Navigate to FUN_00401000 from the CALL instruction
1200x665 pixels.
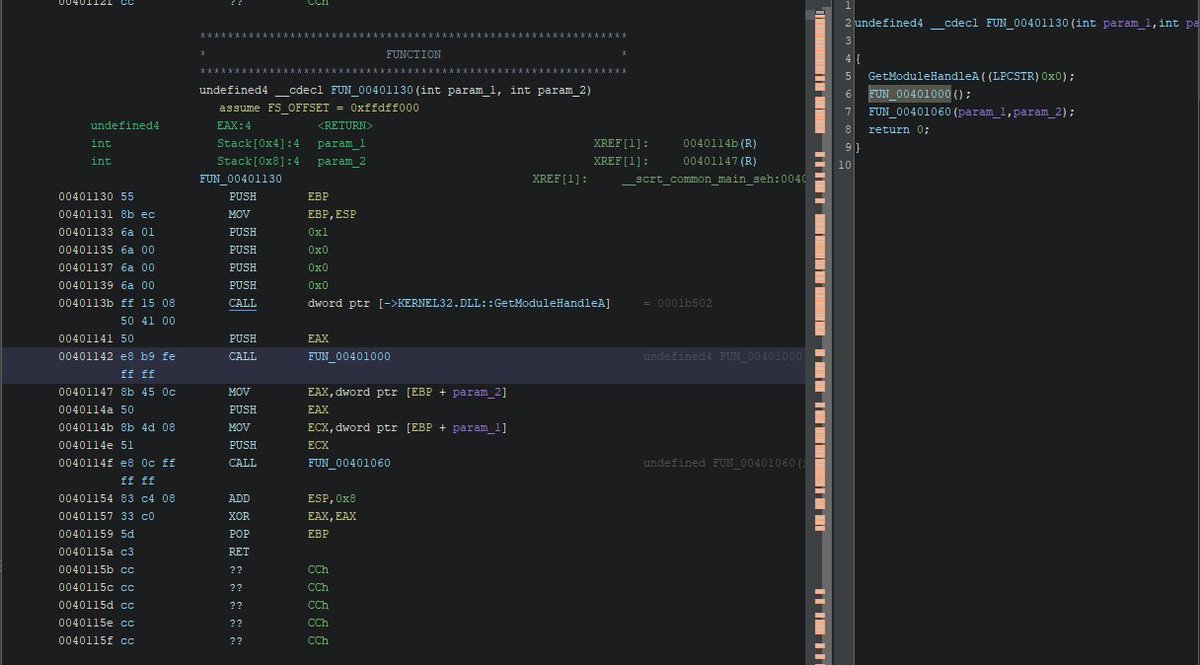pos(340,356)
